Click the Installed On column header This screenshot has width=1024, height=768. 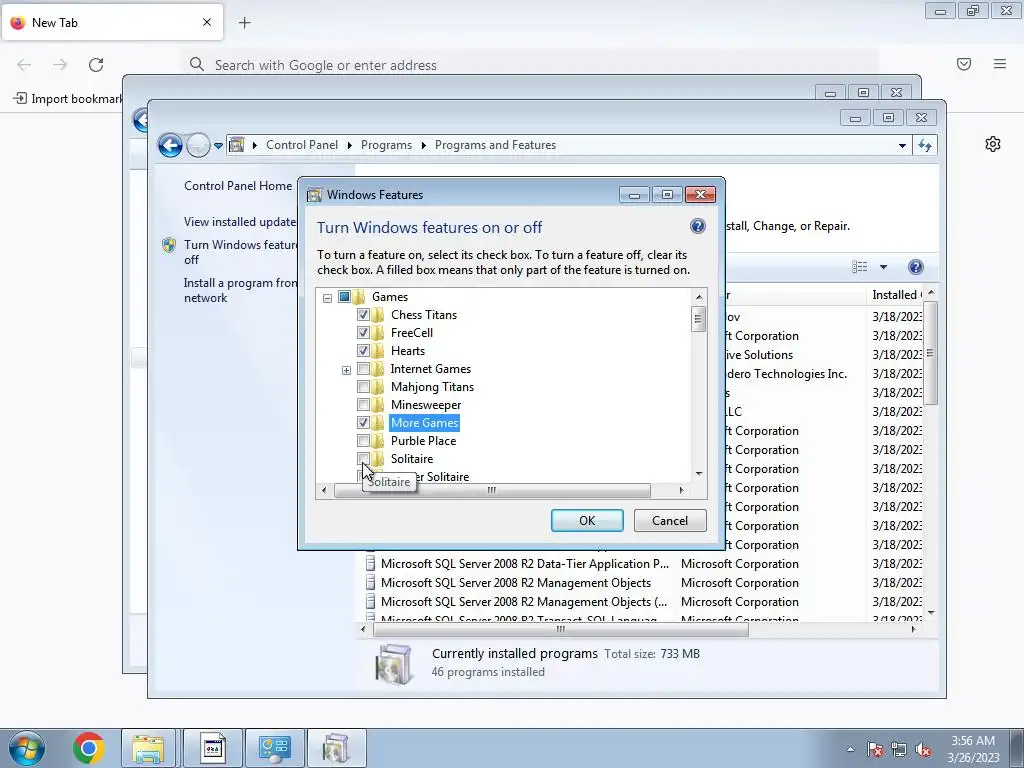tap(896, 295)
